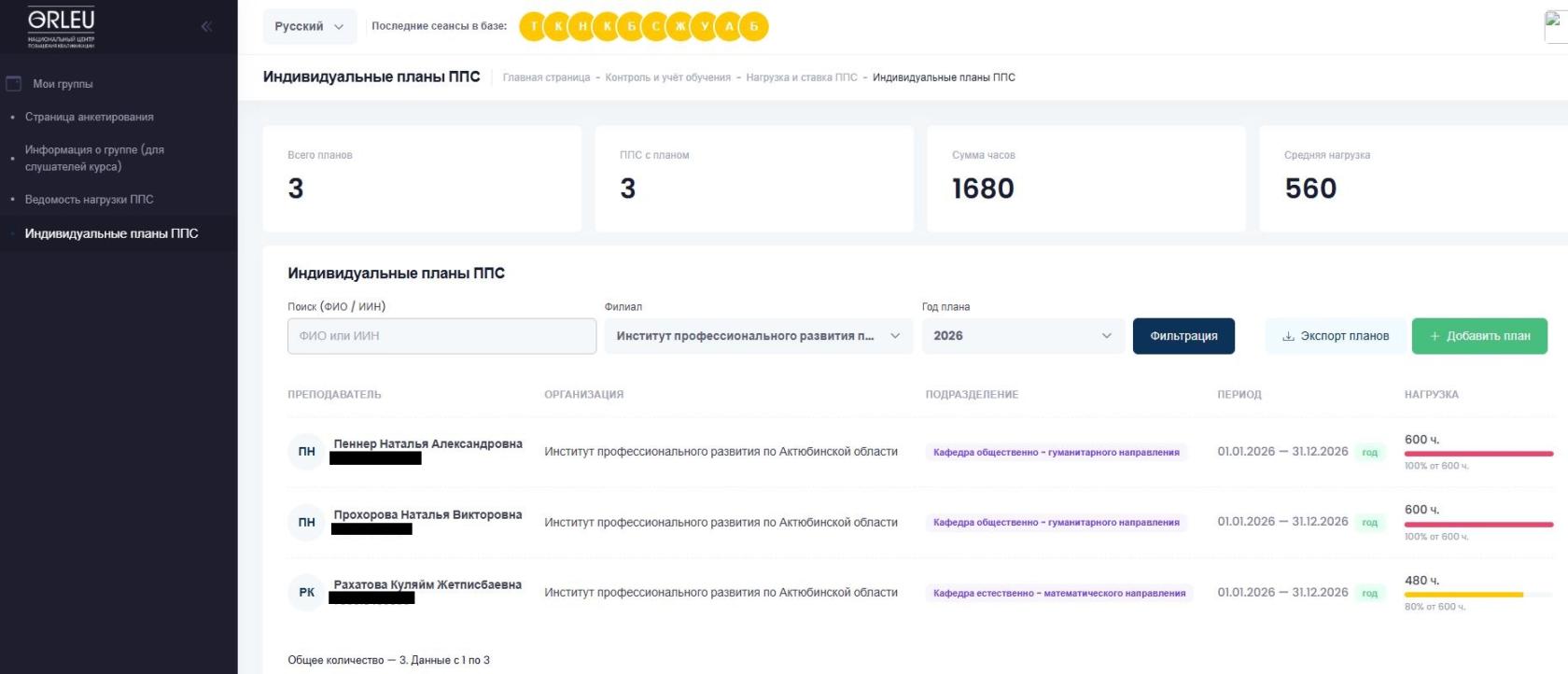This screenshot has width=1568, height=674.
Task: Select Индивидуальные планы ППС in sidebar
Action: tap(112, 233)
